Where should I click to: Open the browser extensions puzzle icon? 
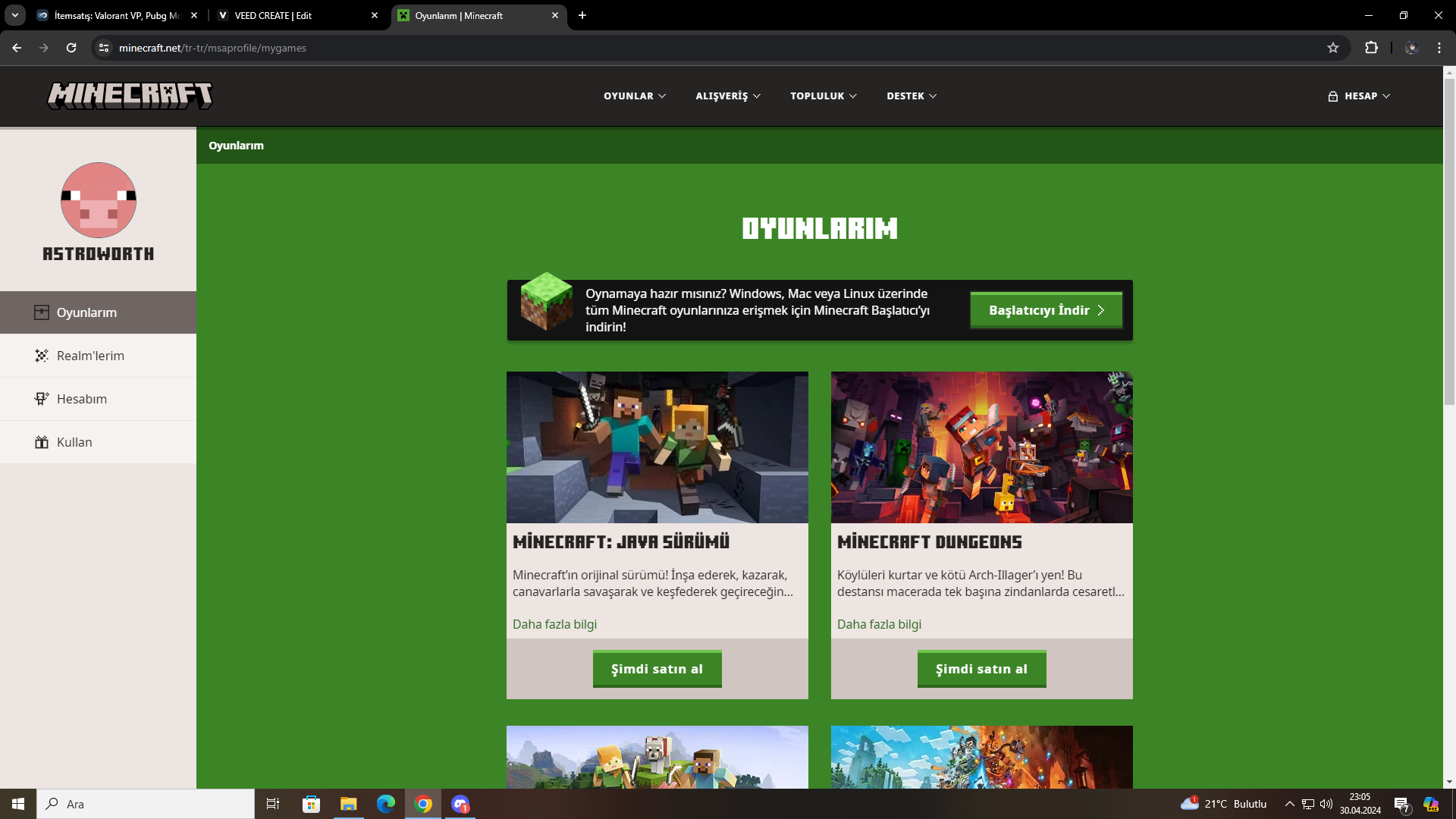click(1371, 48)
